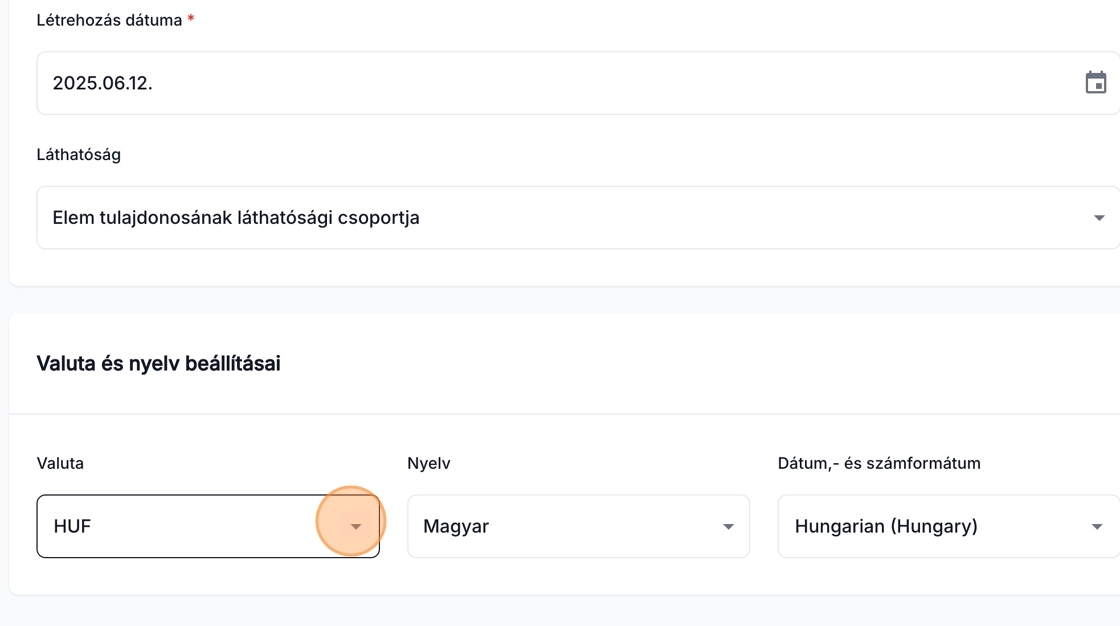Click the 2025.06.12. date text

(102, 83)
